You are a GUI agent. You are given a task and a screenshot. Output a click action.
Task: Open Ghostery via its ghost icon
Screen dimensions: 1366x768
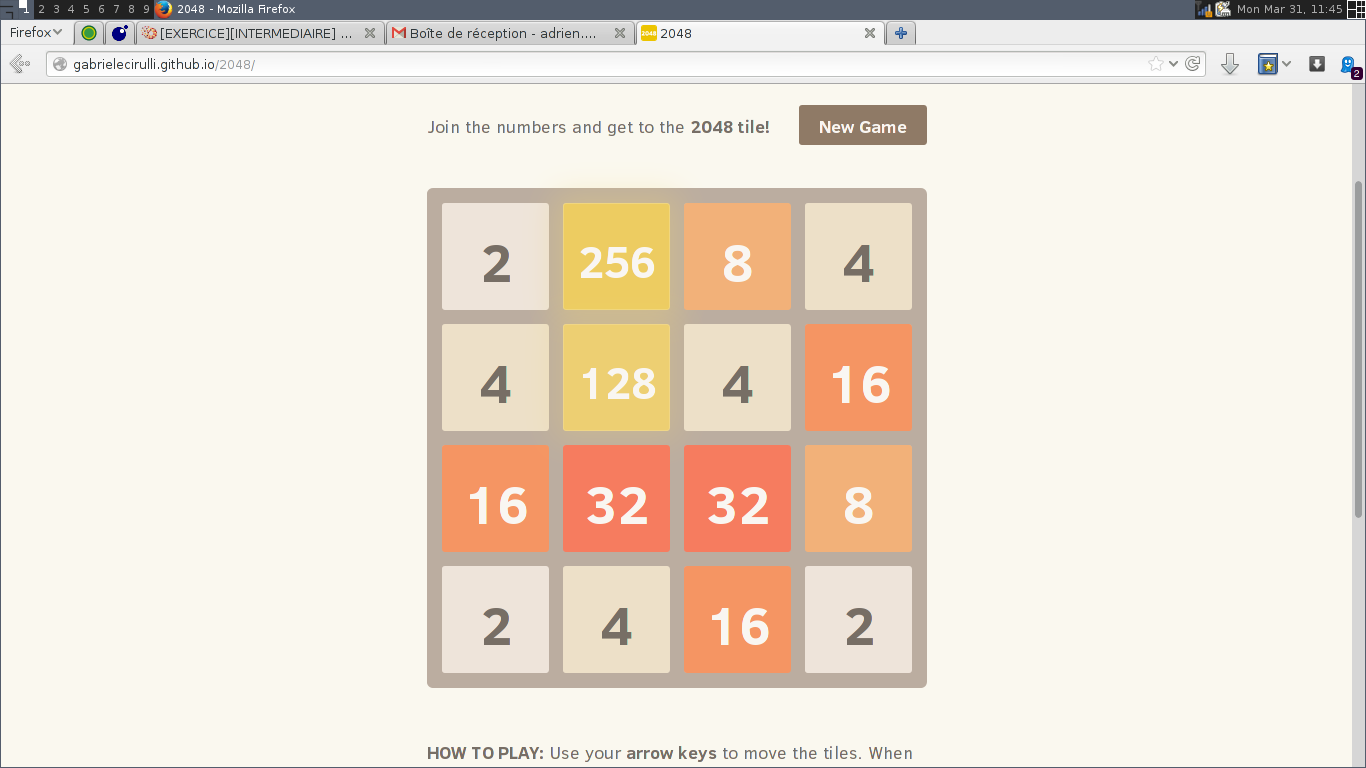1348,63
